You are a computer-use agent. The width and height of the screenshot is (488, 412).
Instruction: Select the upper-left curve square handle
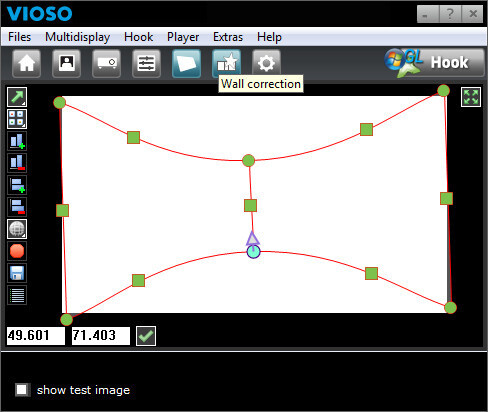tap(133, 138)
